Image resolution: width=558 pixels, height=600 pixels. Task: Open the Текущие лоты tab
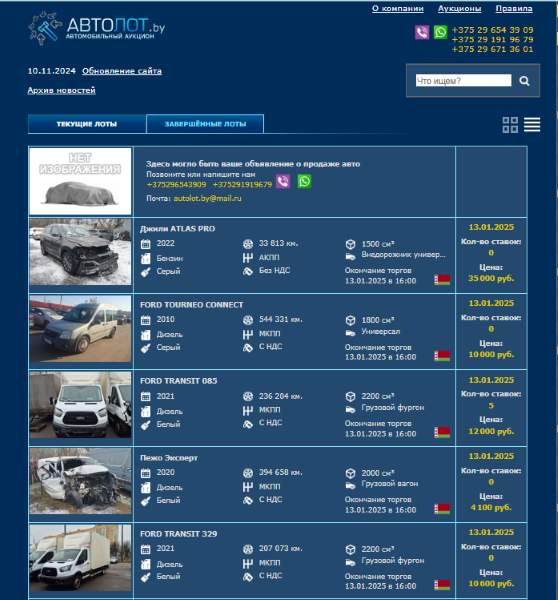(87, 124)
